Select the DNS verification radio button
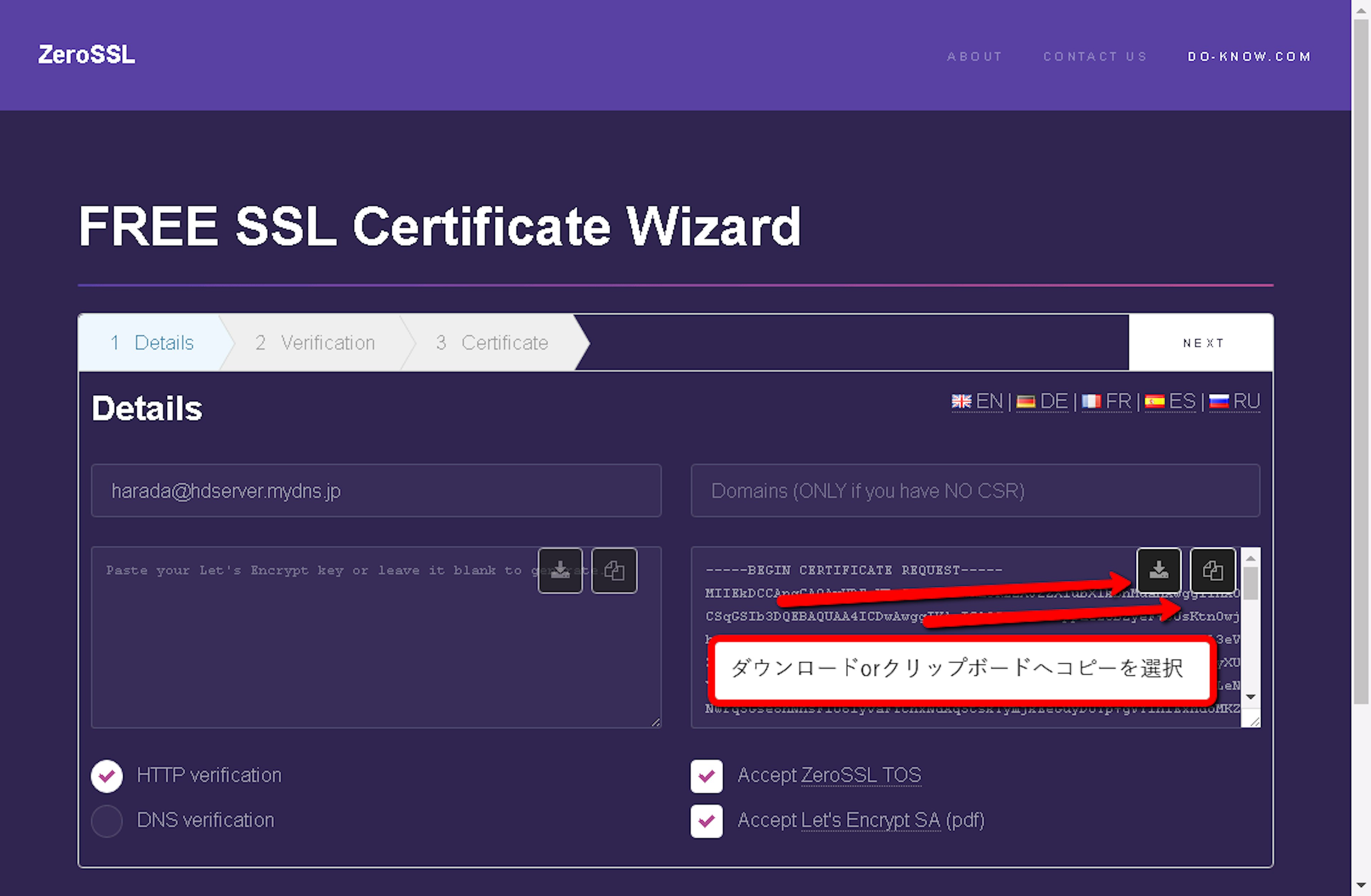This screenshot has width=1371, height=896. click(x=106, y=821)
